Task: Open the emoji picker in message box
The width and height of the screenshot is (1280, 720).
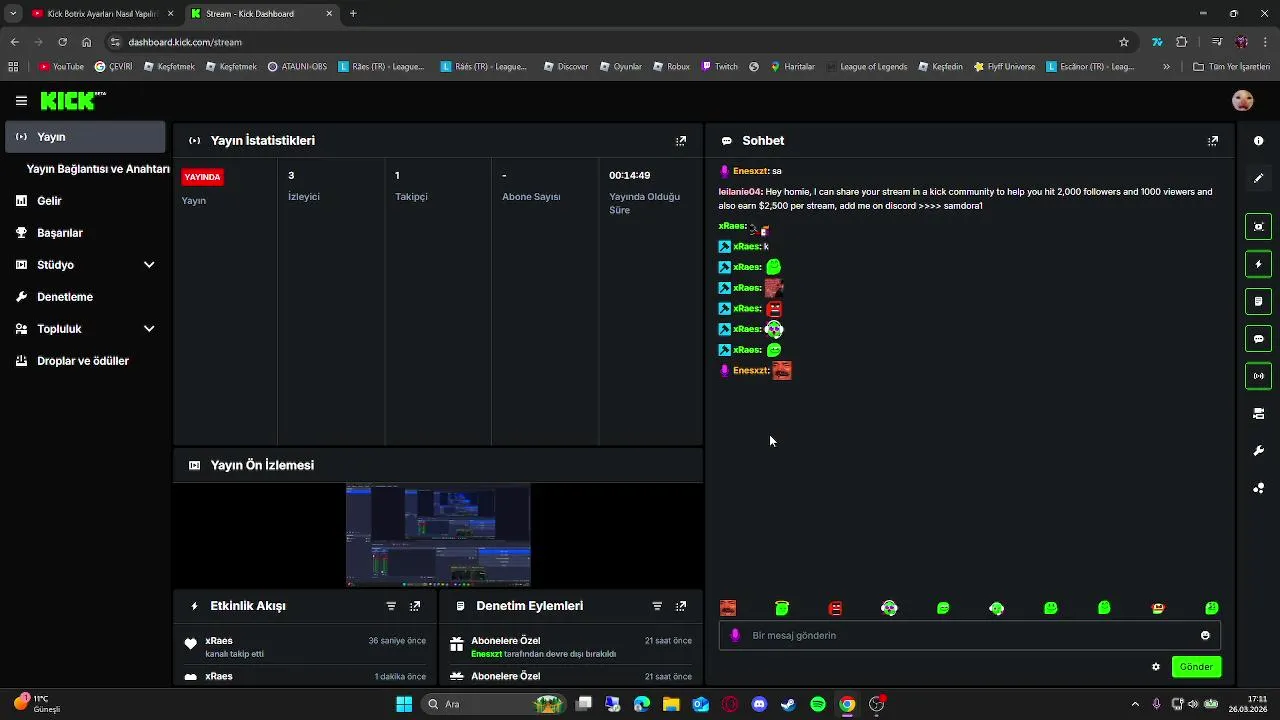Action: [x=1205, y=635]
